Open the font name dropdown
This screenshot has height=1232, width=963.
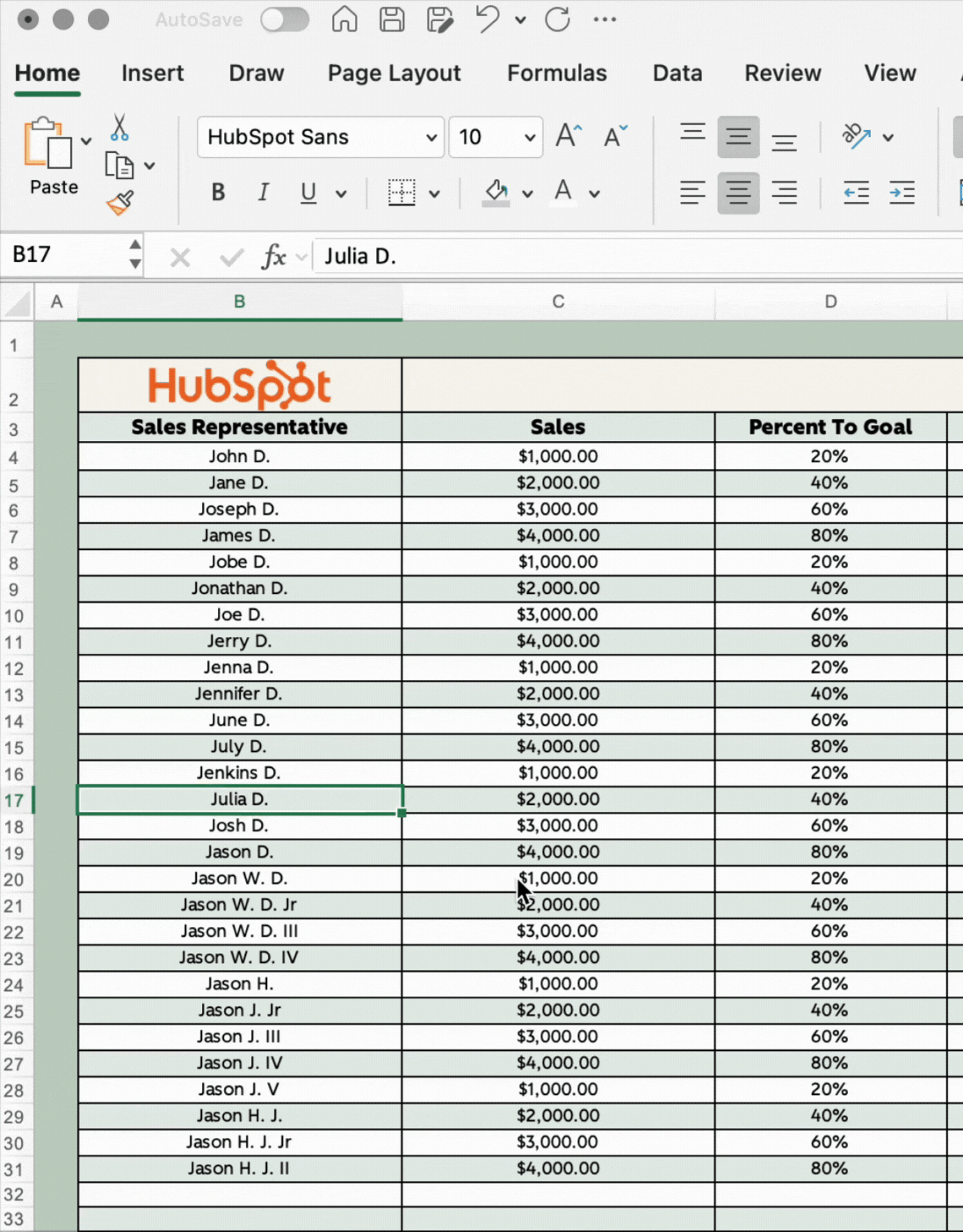point(431,137)
